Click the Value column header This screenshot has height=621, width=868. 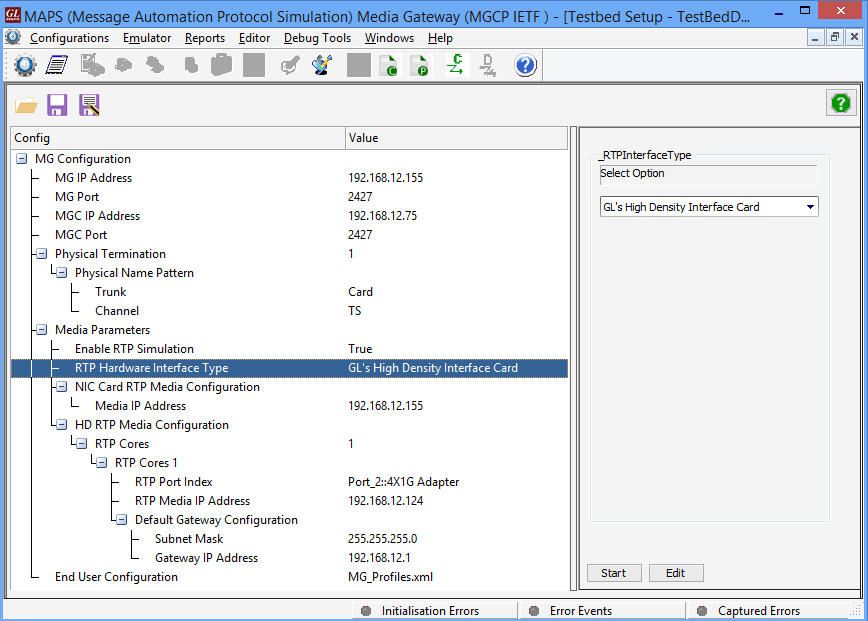457,138
